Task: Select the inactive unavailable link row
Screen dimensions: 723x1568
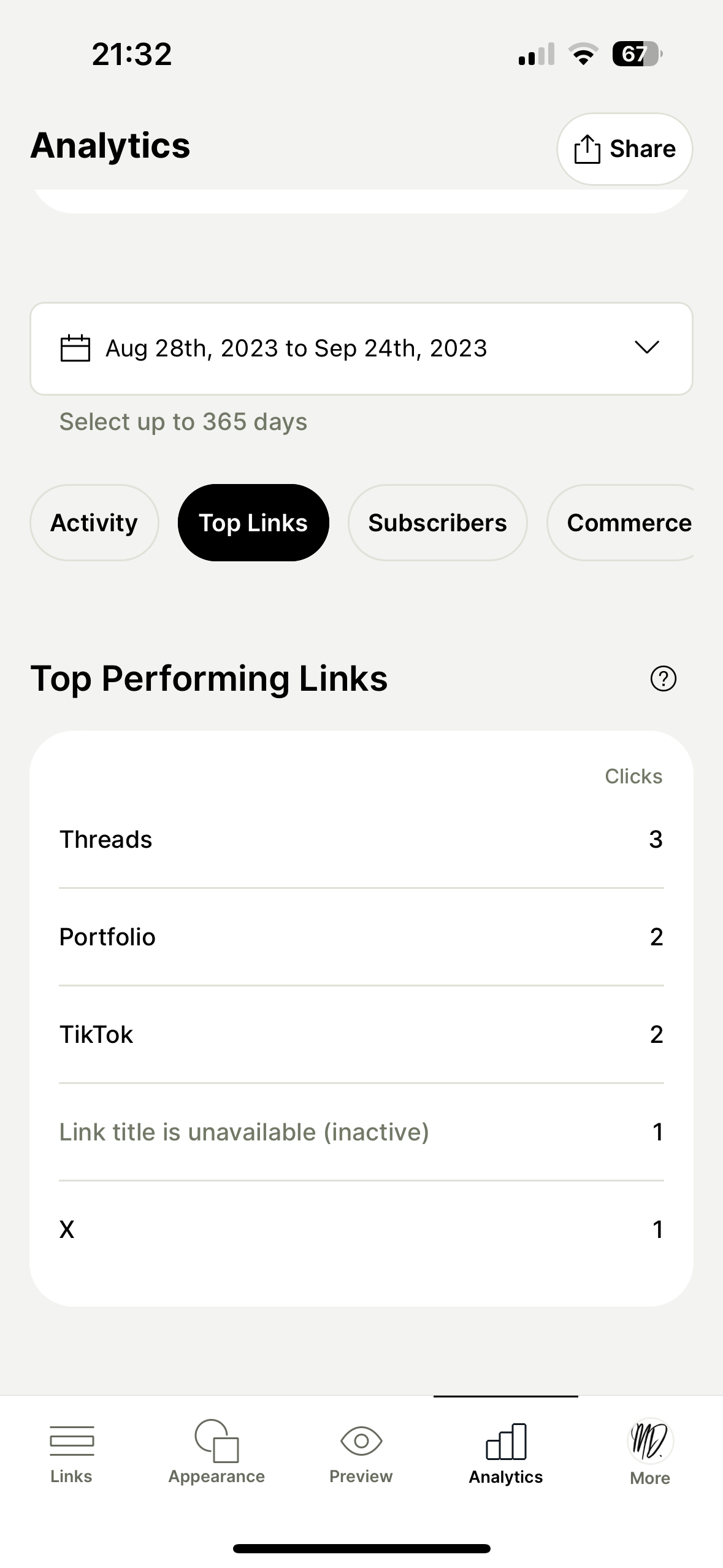Action: coord(361,1132)
